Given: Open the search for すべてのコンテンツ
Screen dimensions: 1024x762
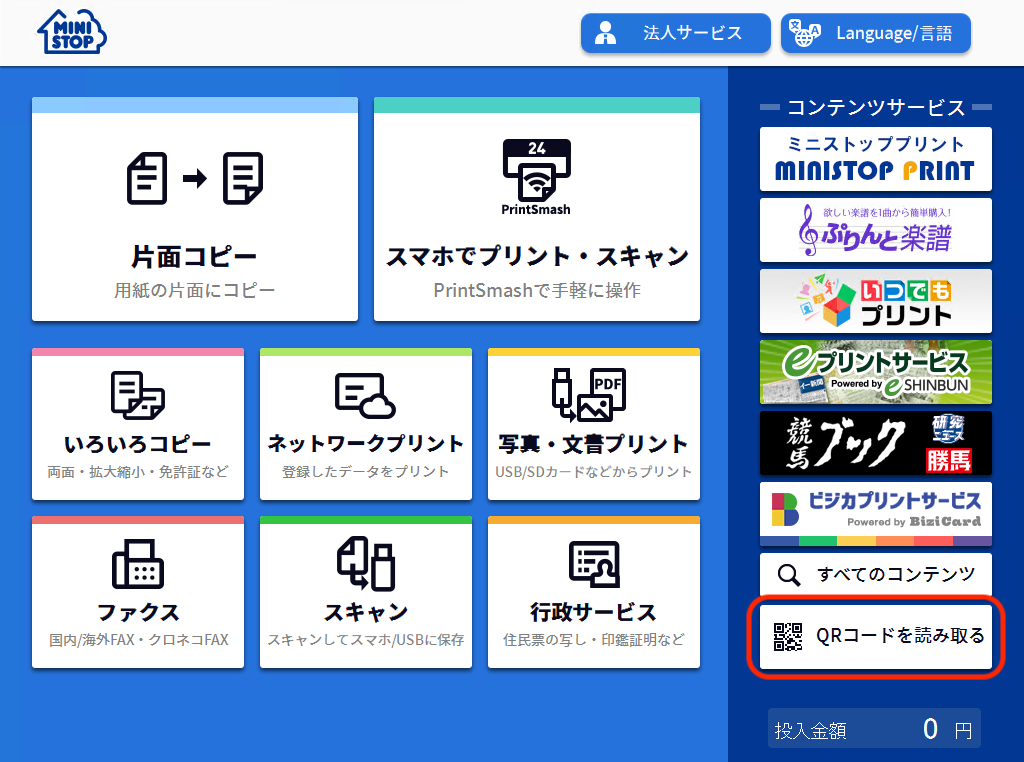Looking at the screenshot, I should [x=875, y=572].
